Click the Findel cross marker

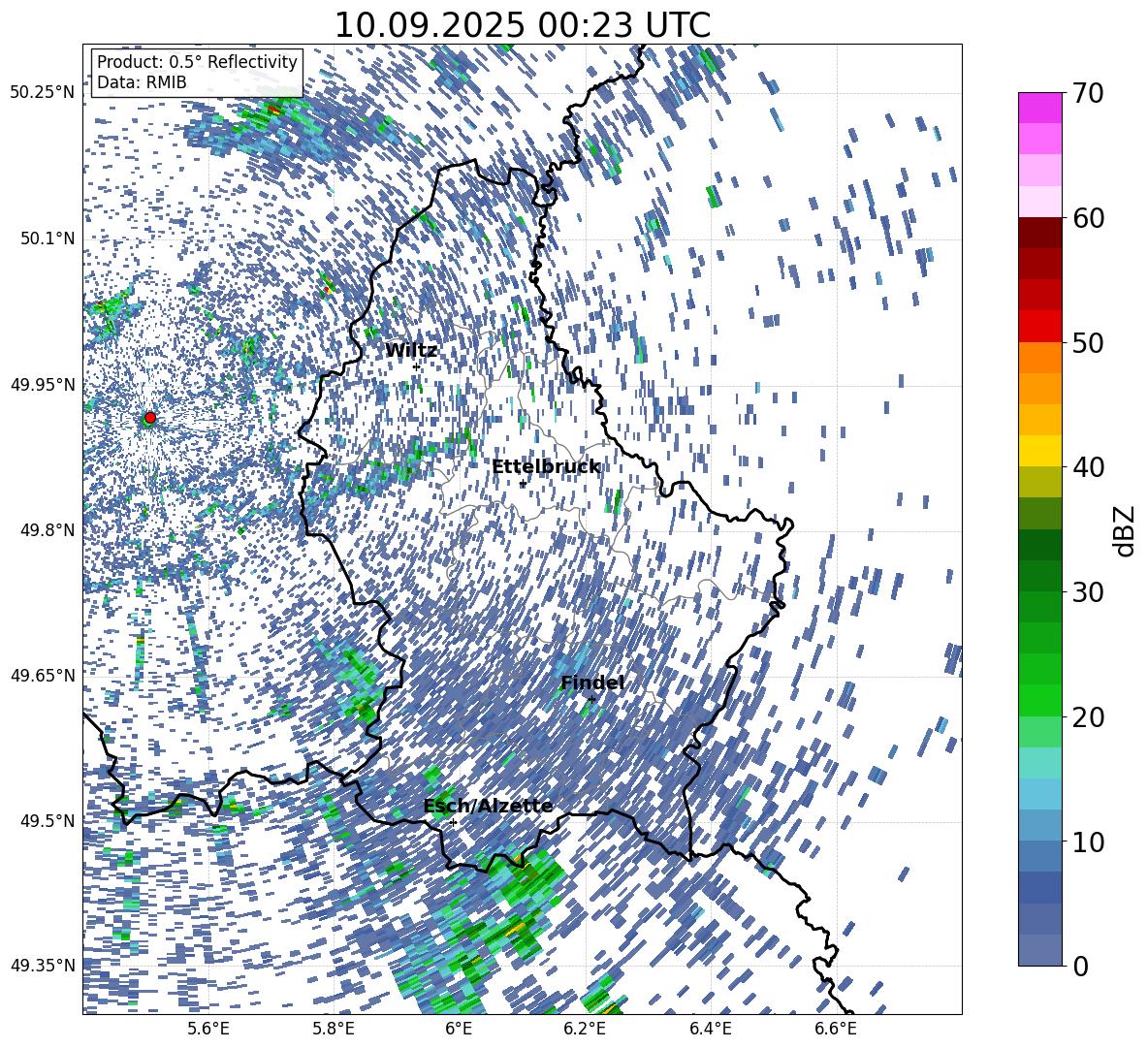tap(591, 700)
